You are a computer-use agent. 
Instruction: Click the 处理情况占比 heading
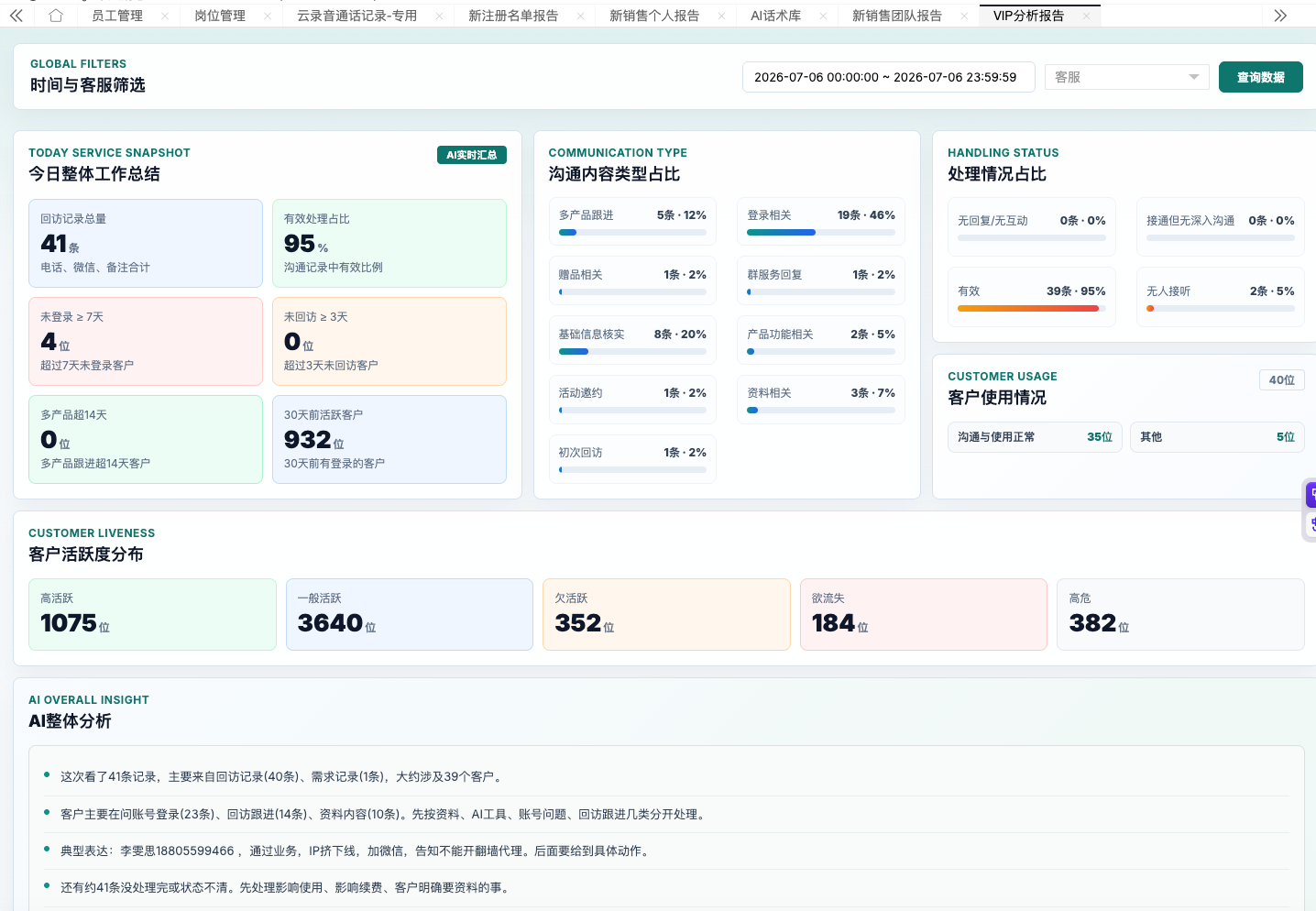997,174
